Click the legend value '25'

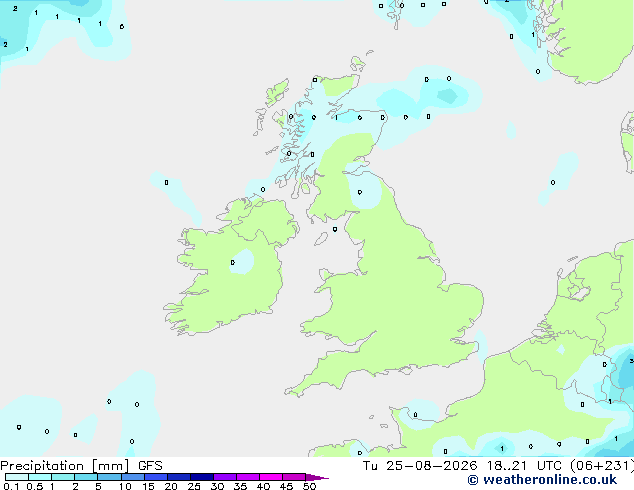click(194, 486)
